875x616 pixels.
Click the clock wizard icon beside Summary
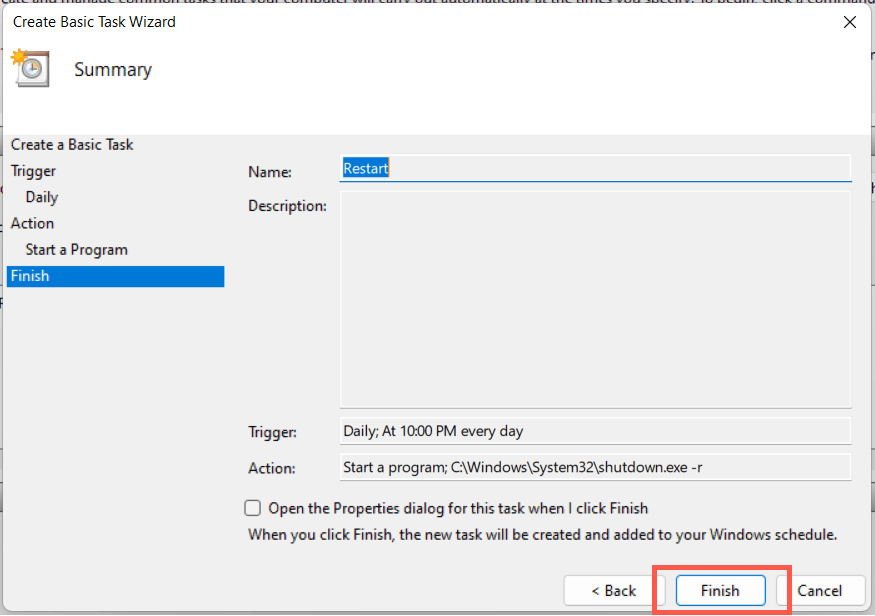[29, 68]
